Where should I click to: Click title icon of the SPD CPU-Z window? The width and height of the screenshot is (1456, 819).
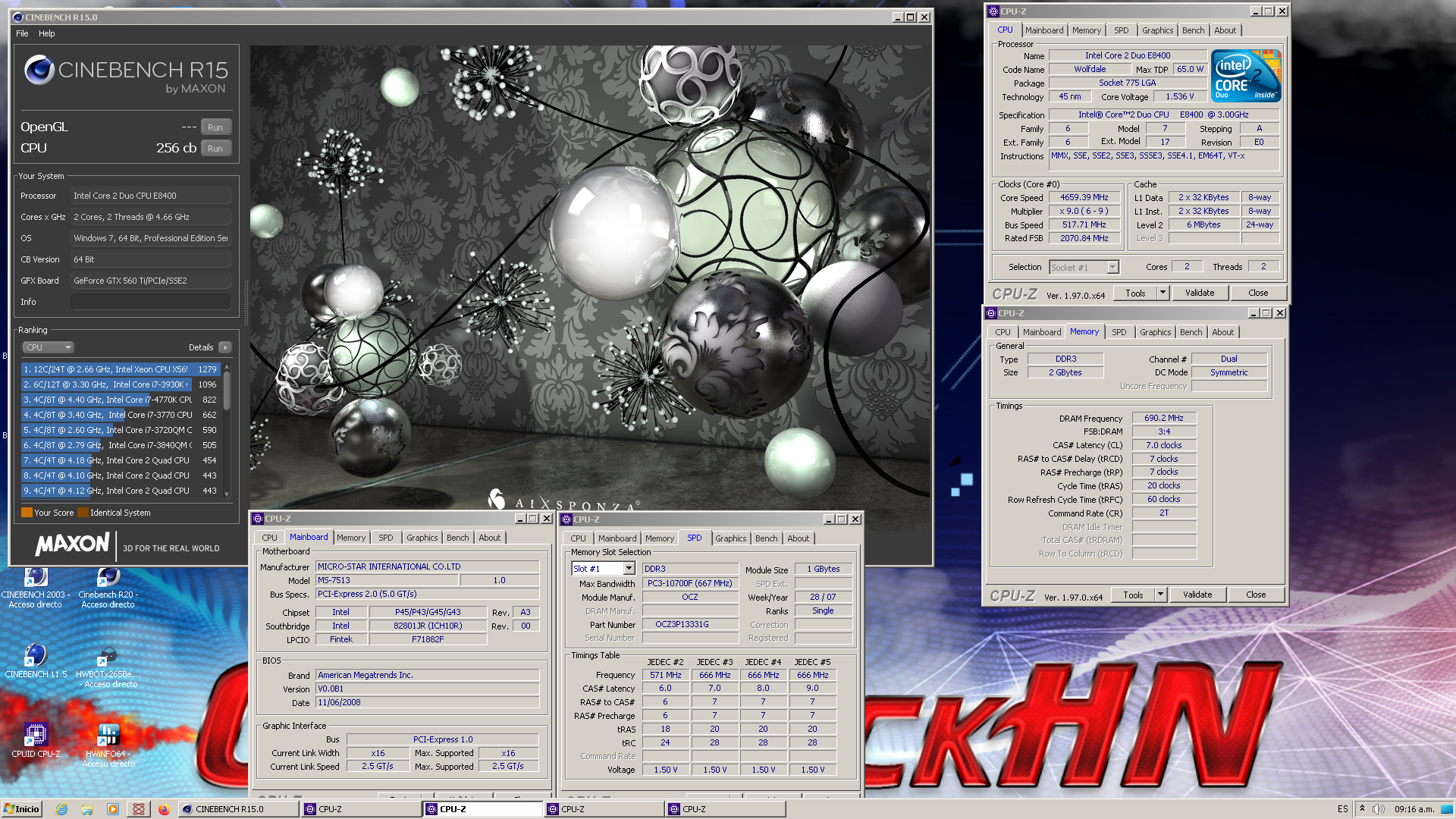(x=566, y=519)
